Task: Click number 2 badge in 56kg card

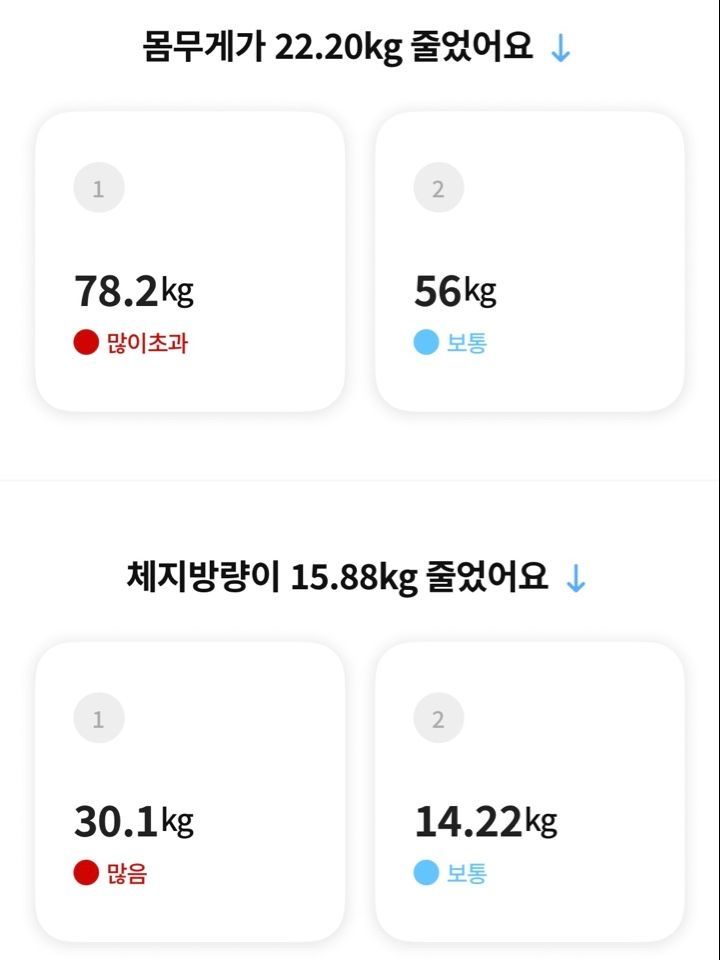Action: (438, 187)
